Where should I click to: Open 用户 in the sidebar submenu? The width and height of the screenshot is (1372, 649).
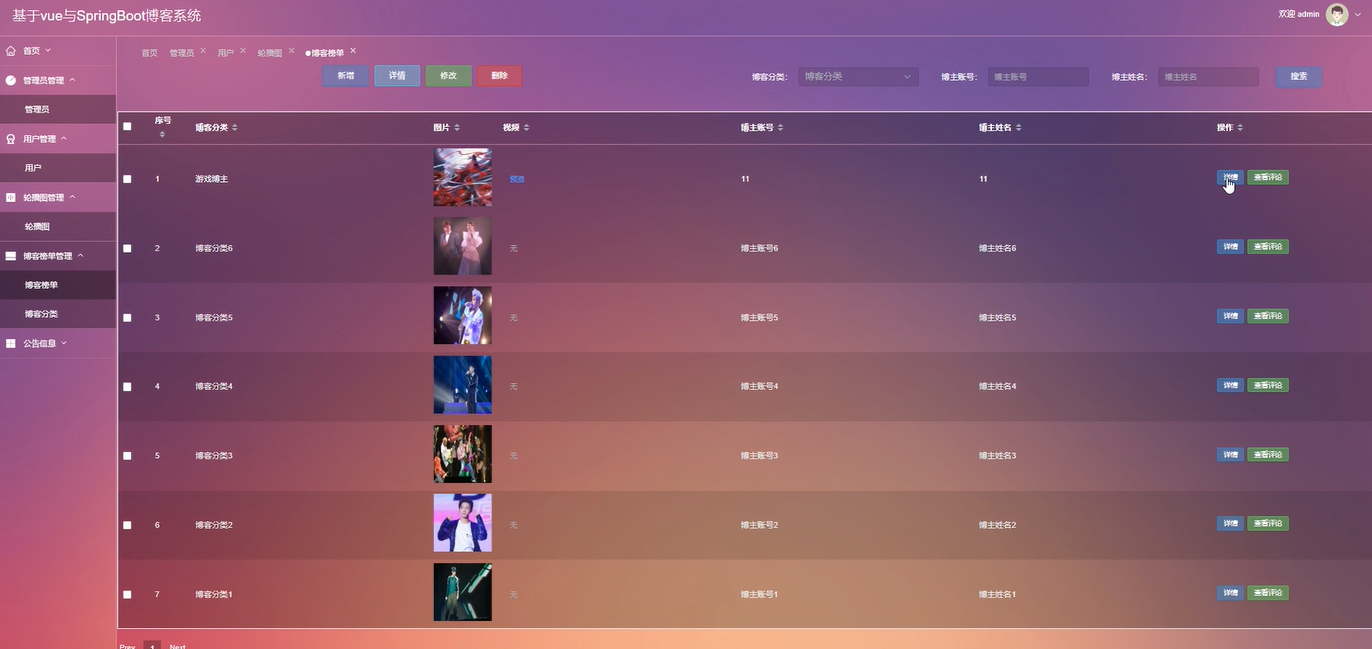click(x=58, y=168)
